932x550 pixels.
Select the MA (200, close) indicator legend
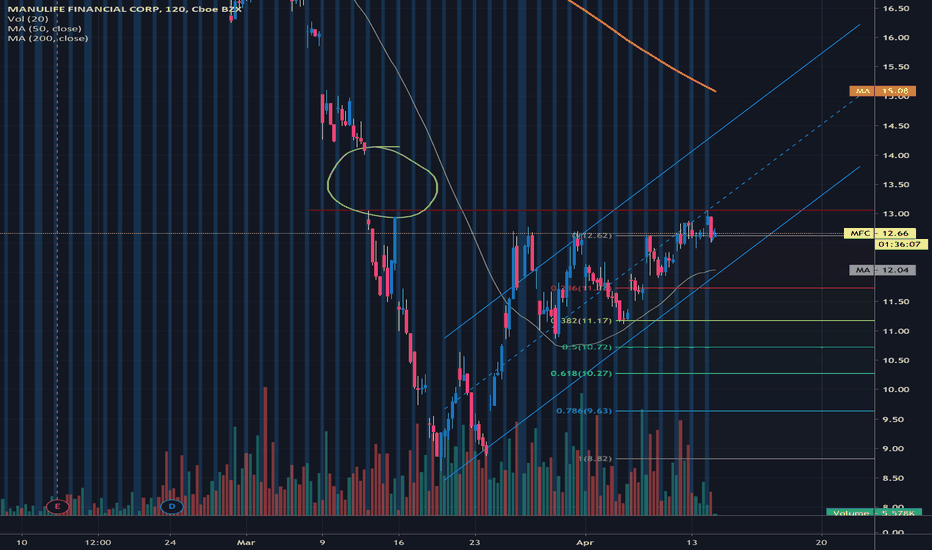click(48, 38)
